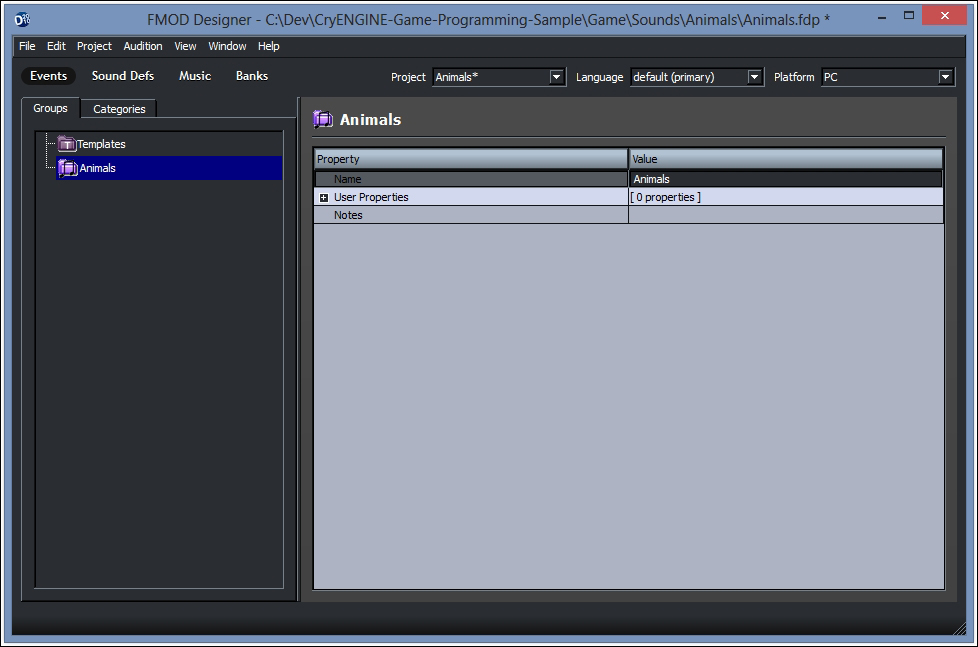
Task: Open the Project dropdown arrow
Action: 556,77
